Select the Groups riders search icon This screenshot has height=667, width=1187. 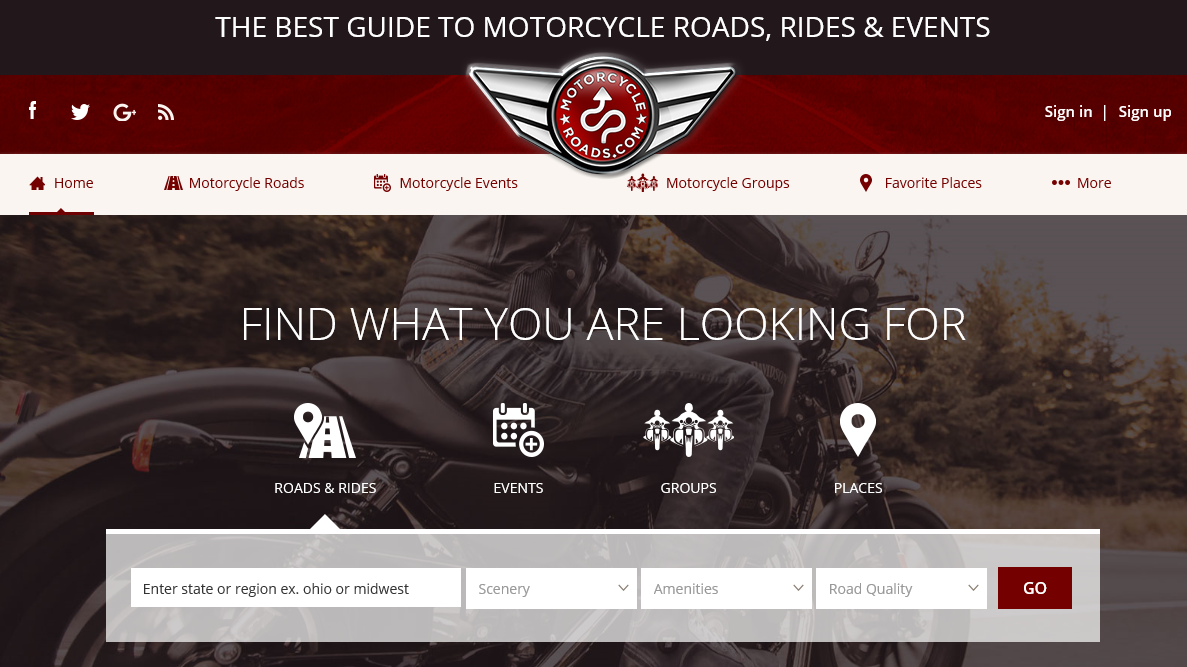688,430
